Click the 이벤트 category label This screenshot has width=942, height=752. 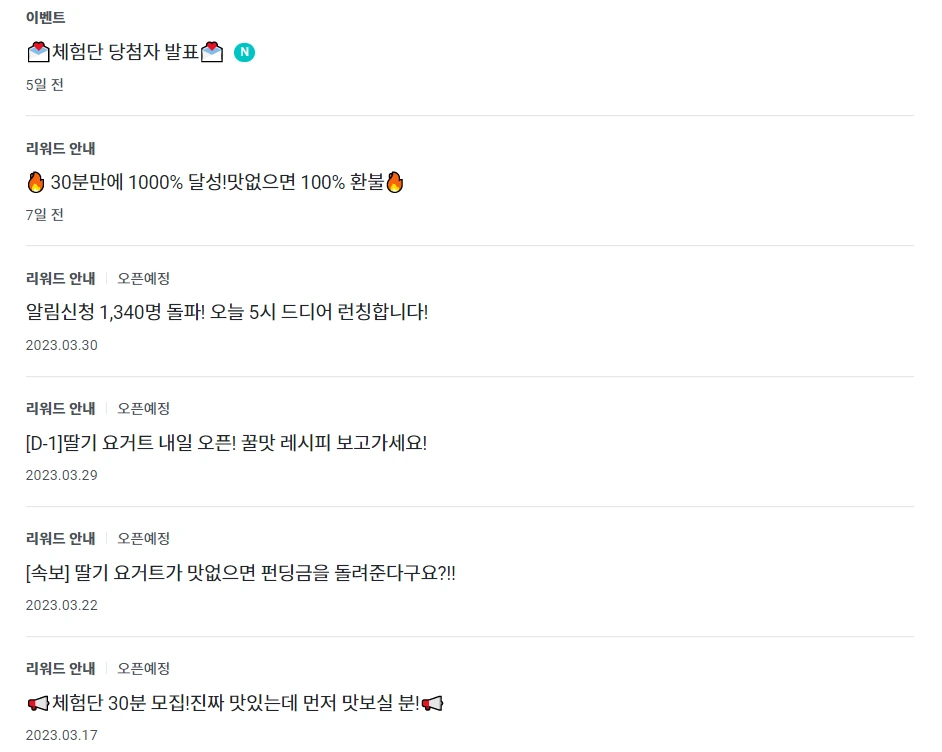(45, 17)
